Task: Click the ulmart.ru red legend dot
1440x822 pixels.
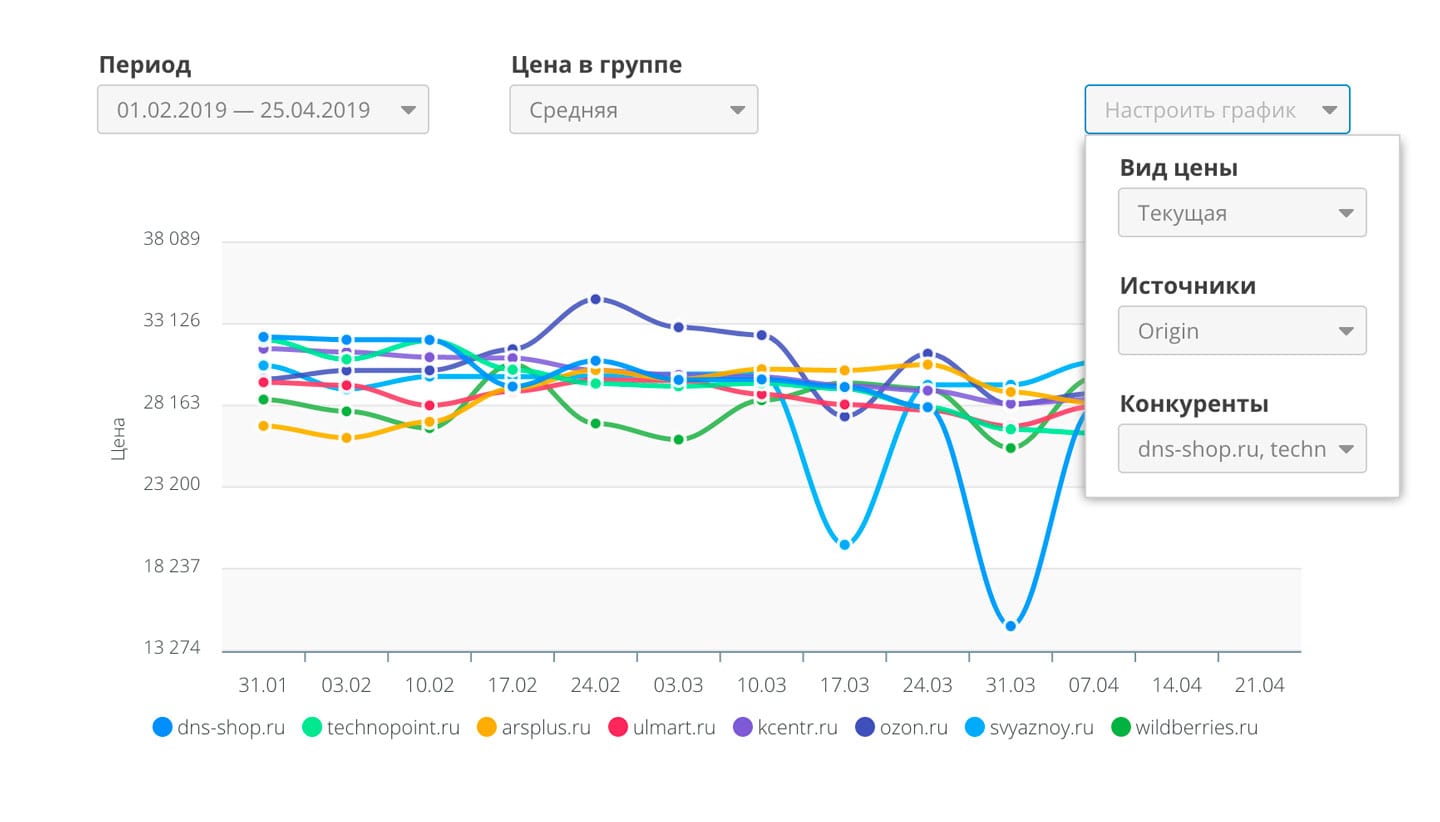Action: point(618,727)
